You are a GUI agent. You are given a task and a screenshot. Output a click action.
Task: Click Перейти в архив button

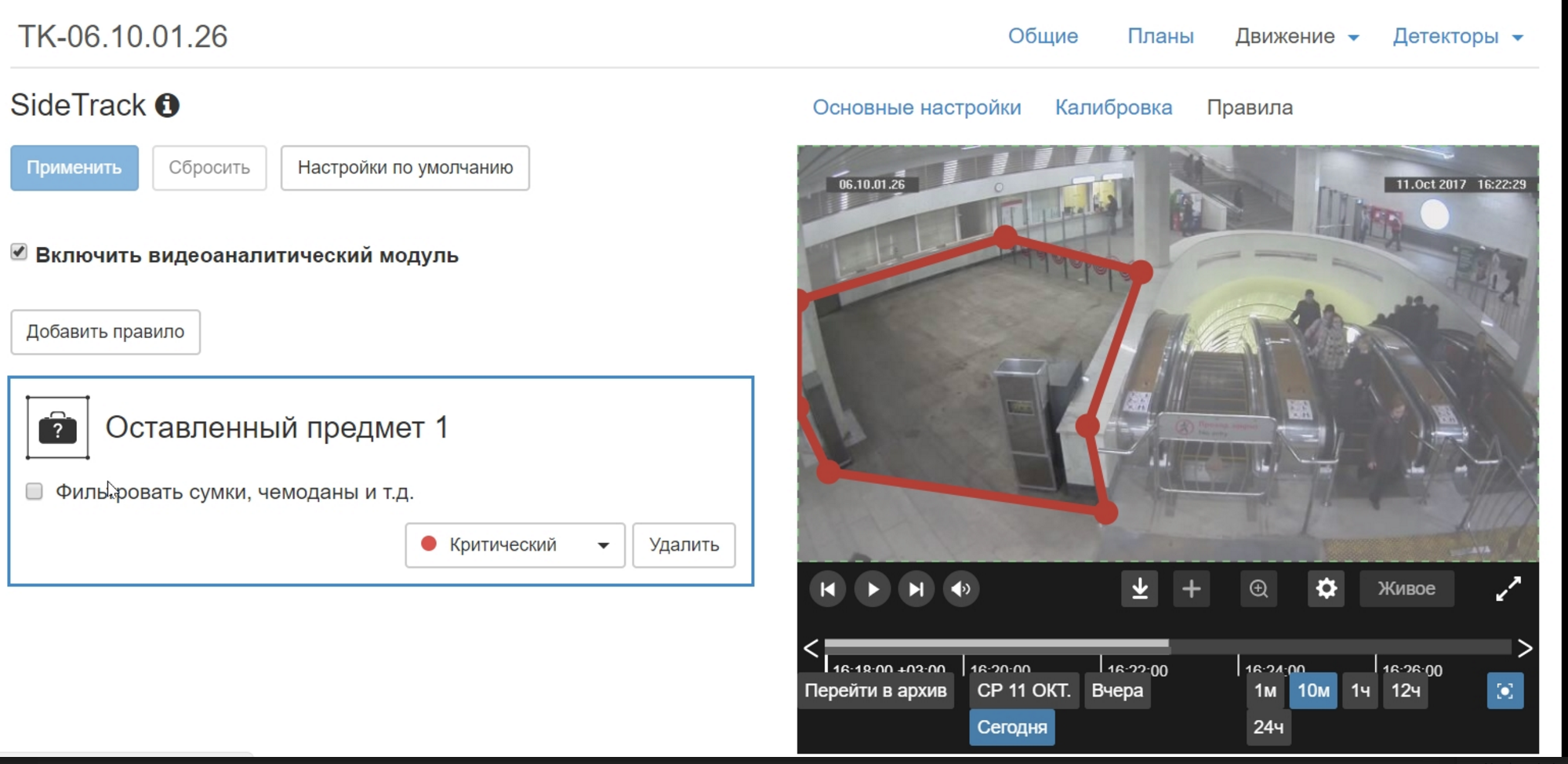point(876,691)
